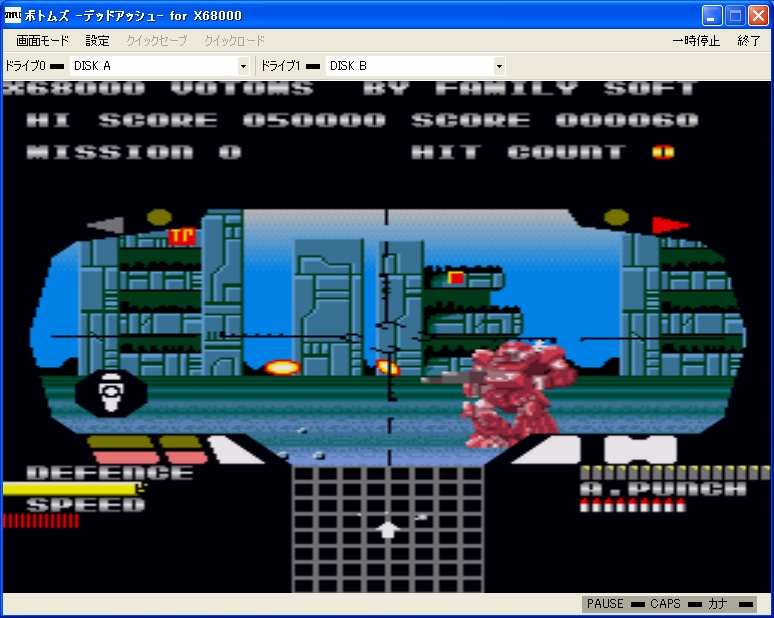Click the DEFENCE label text
774x618 pixels.
tap(110, 473)
